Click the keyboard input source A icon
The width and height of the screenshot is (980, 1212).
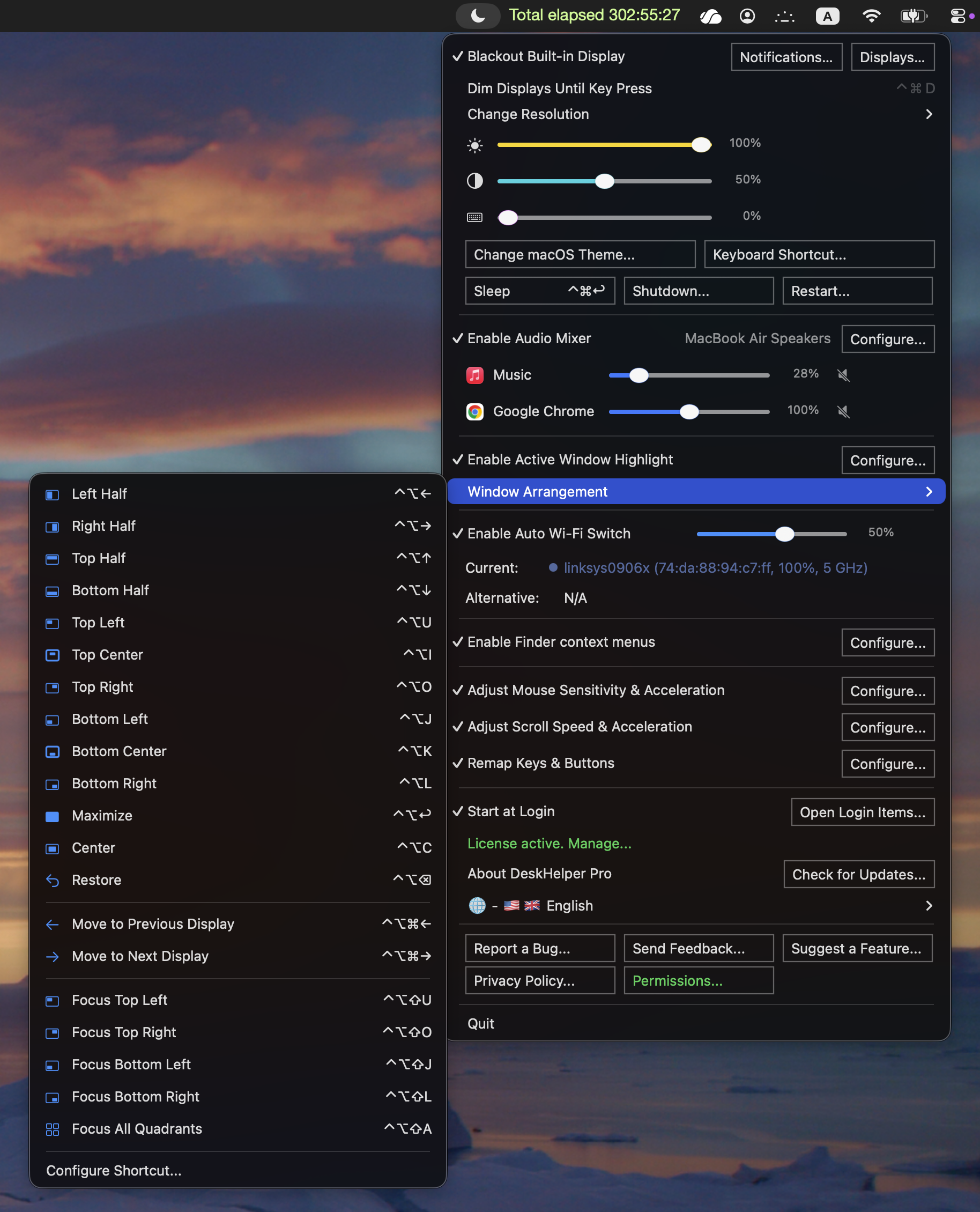pyautogui.click(x=828, y=16)
